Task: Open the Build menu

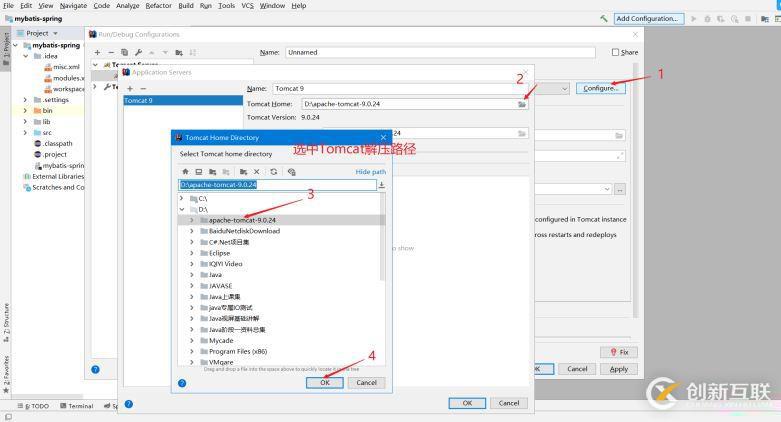Action: point(186,5)
